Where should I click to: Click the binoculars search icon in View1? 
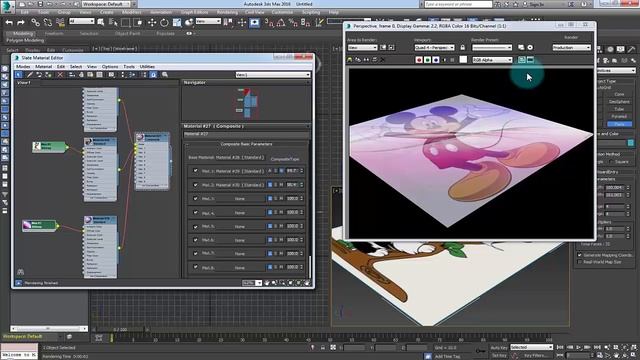point(20,271)
